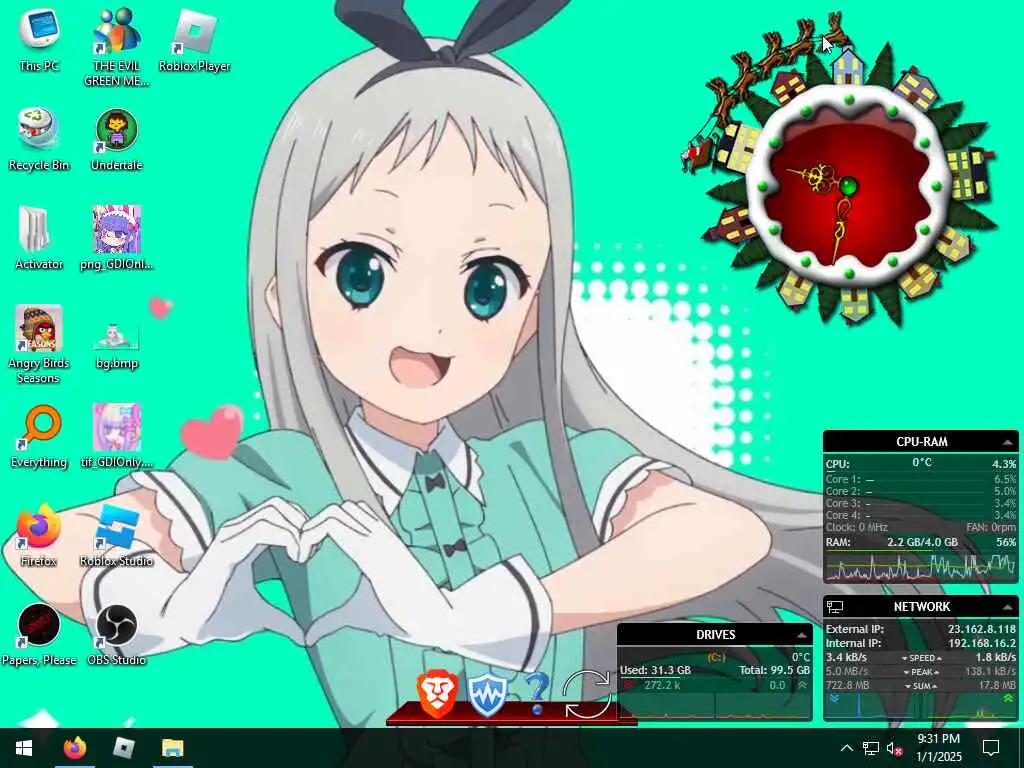Screen dimensions: 1024x768
Task: Click the DRIVES widget title
Action: click(x=716, y=635)
